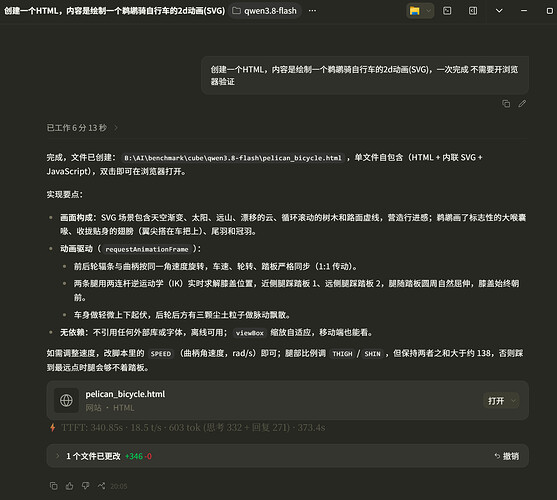Image resolution: width=557 pixels, height=500 pixels.
Task: Expand the dropdown arrow next to 打开
Action: point(513,401)
